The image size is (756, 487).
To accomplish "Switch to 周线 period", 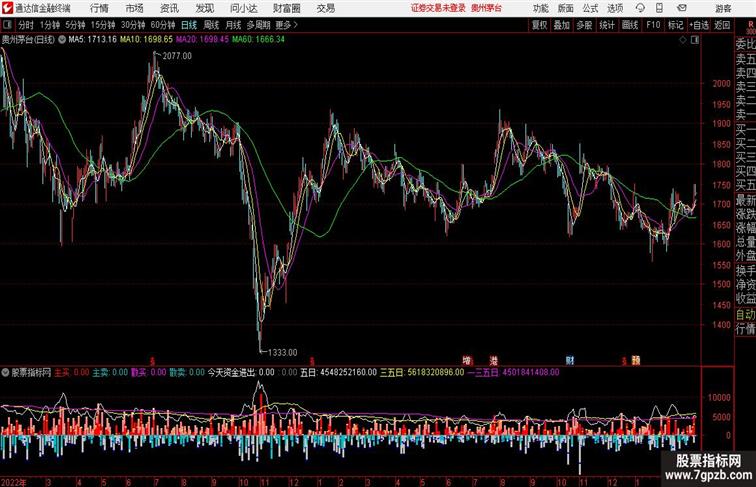I will click(211, 25).
